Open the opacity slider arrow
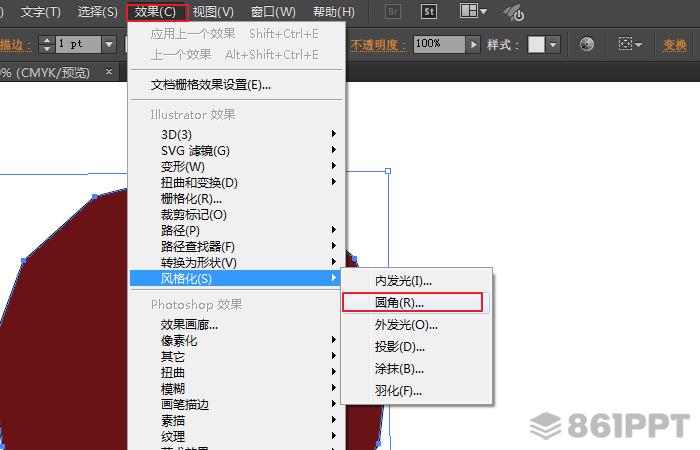 coord(473,44)
